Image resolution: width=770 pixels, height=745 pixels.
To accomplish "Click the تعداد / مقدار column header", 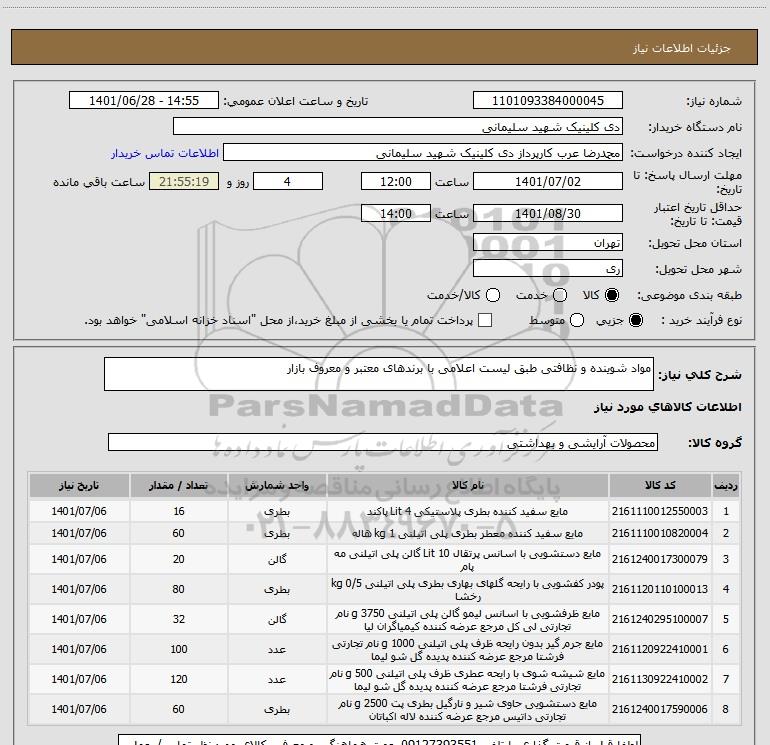I will point(179,486).
